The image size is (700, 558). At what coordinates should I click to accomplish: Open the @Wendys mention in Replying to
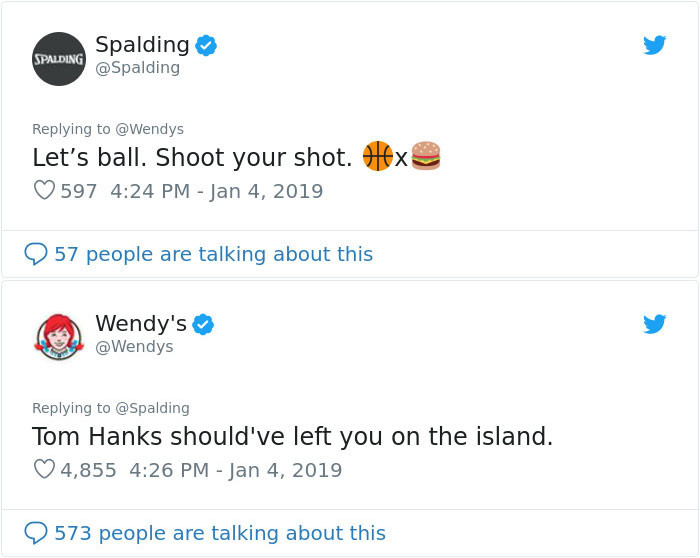(x=150, y=129)
